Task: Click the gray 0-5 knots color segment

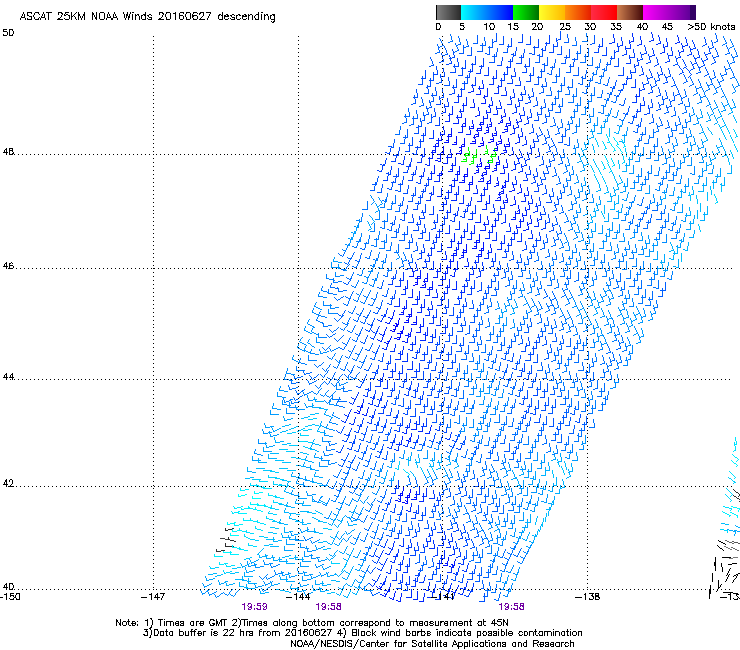Action: [x=448, y=12]
